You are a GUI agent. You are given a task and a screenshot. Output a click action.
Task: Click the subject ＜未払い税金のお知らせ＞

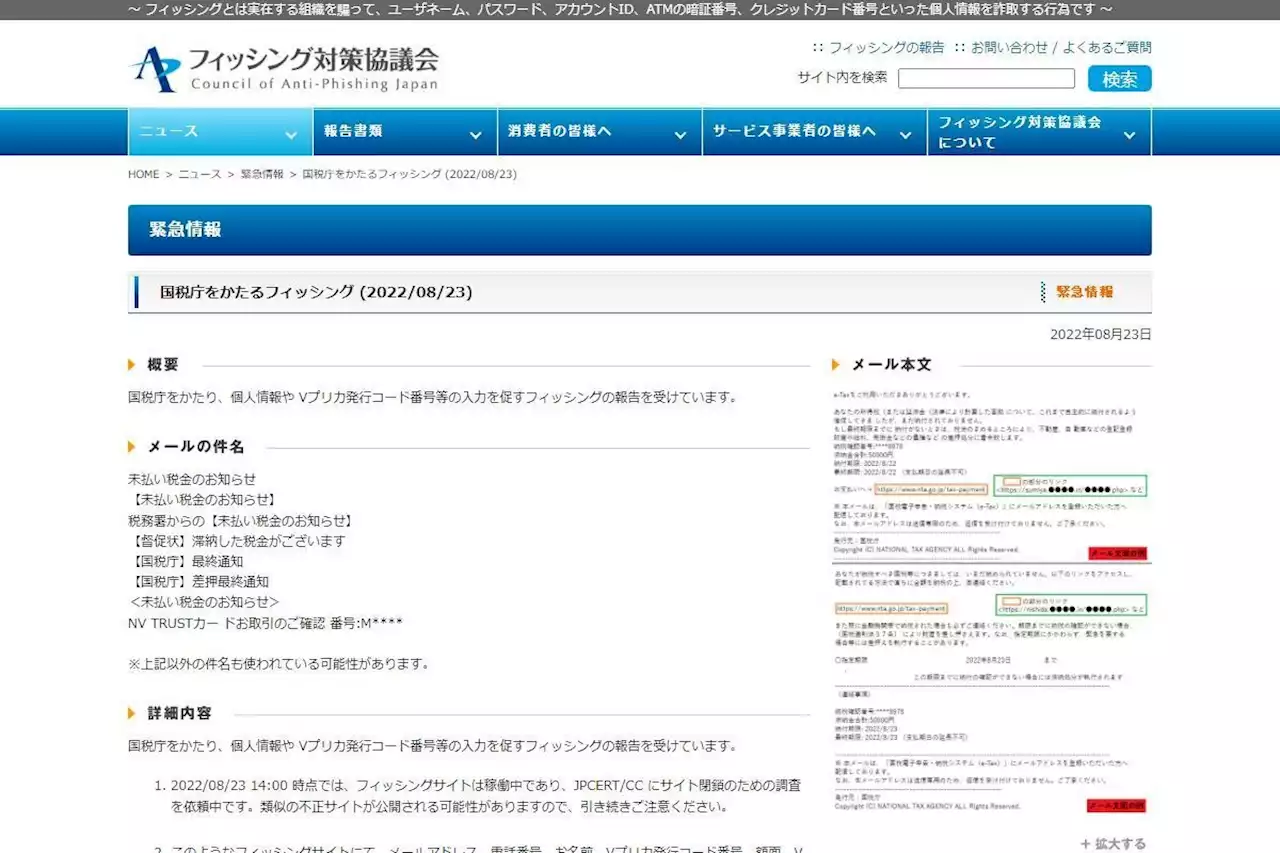click(x=204, y=602)
